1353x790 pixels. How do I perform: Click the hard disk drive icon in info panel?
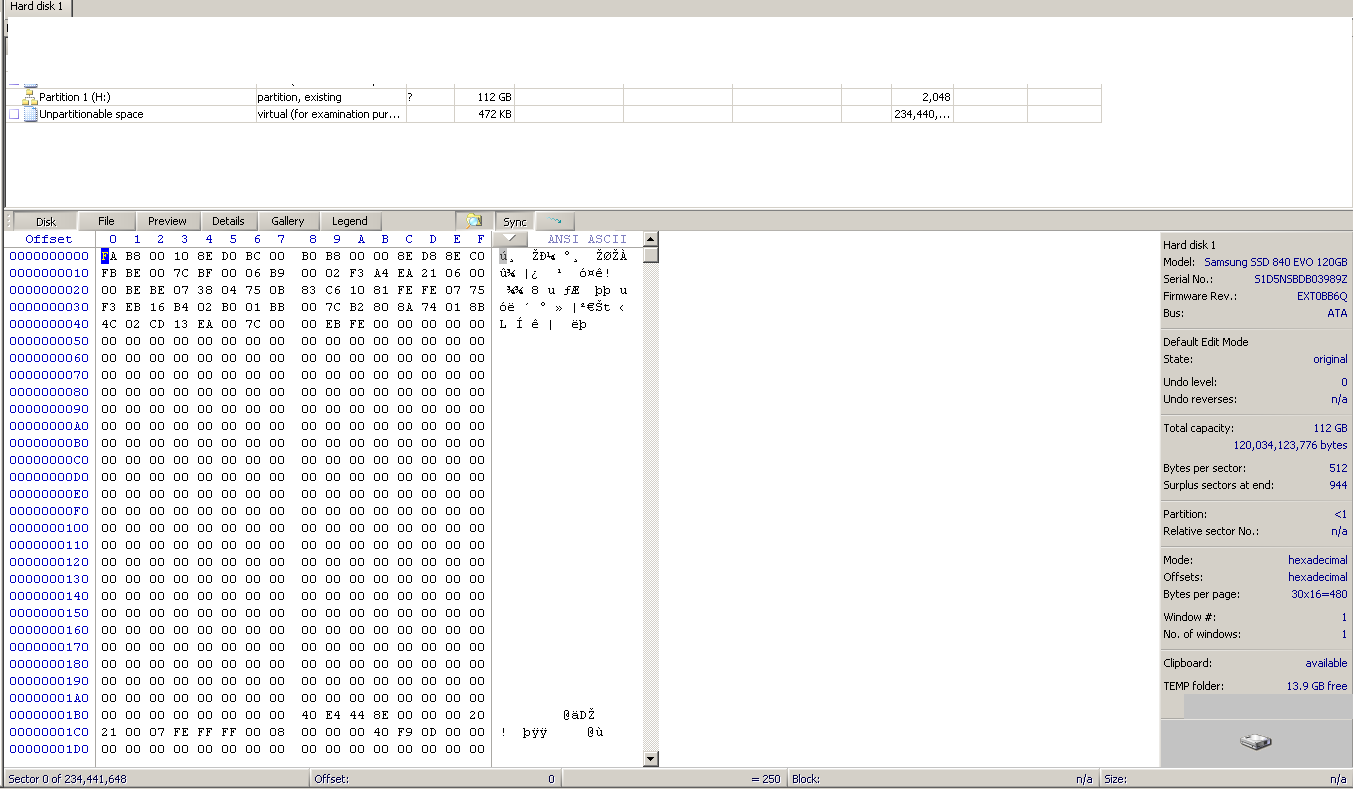pos(1254,742)
